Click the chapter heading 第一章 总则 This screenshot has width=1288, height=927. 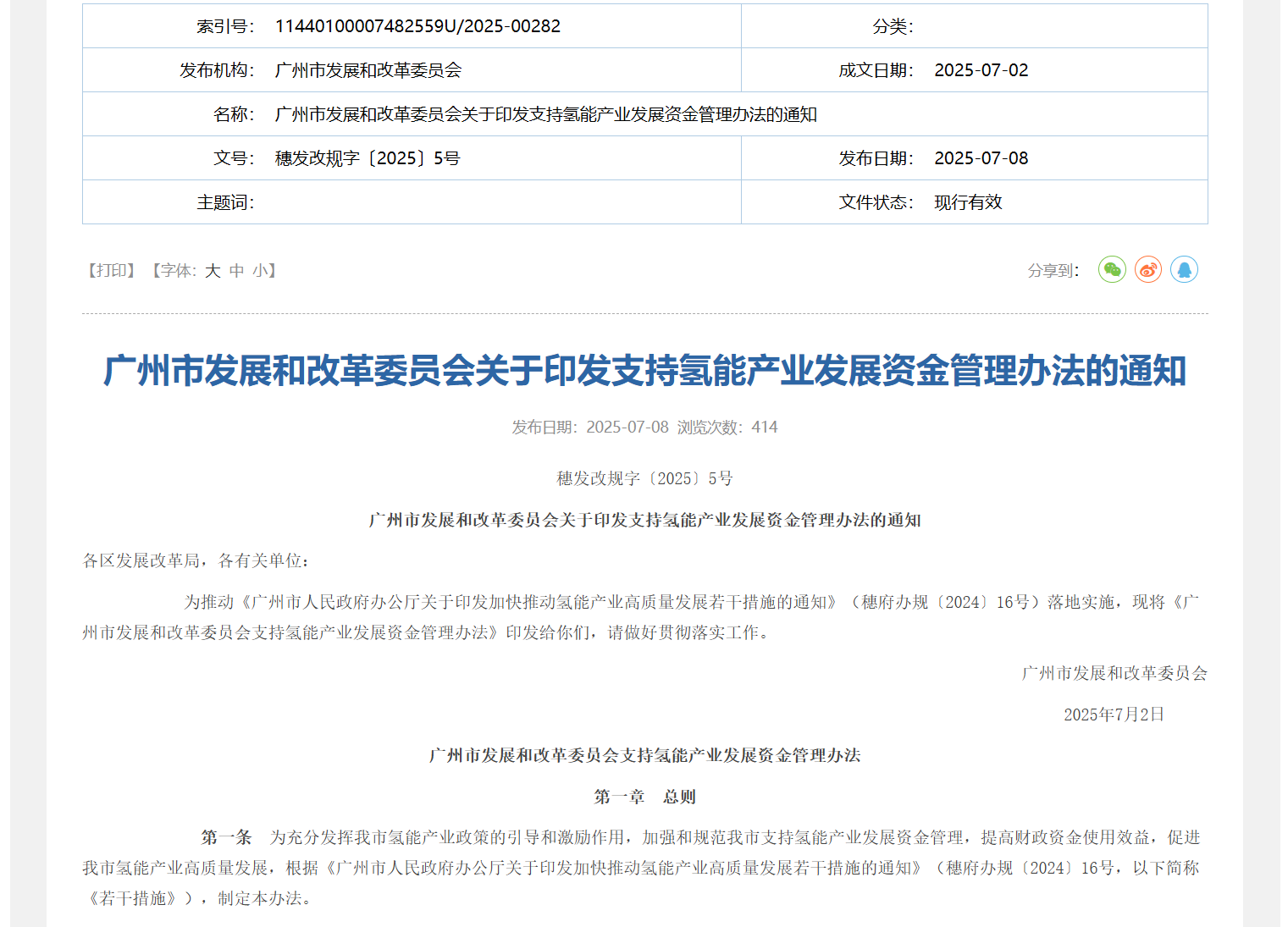tap(644, 796)
